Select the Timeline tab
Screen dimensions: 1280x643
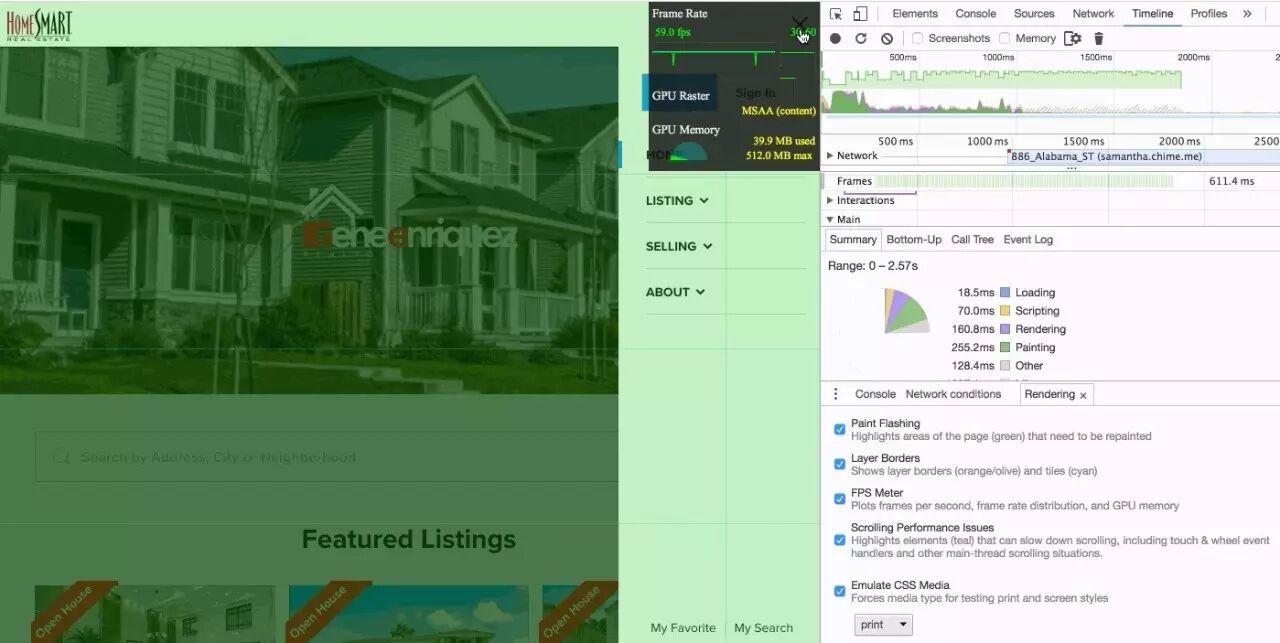tap(1152, 14)
